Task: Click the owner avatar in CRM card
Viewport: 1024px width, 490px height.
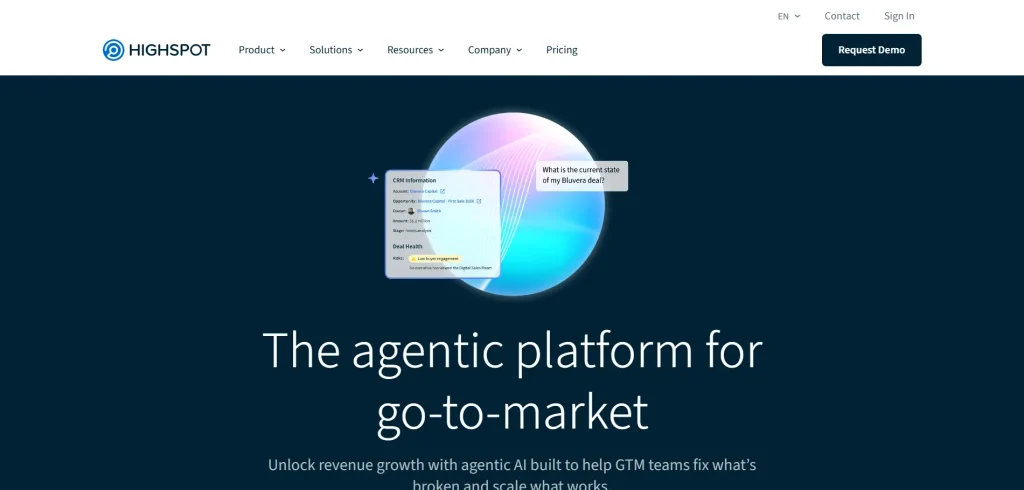Action: click(x=411, y=211)
